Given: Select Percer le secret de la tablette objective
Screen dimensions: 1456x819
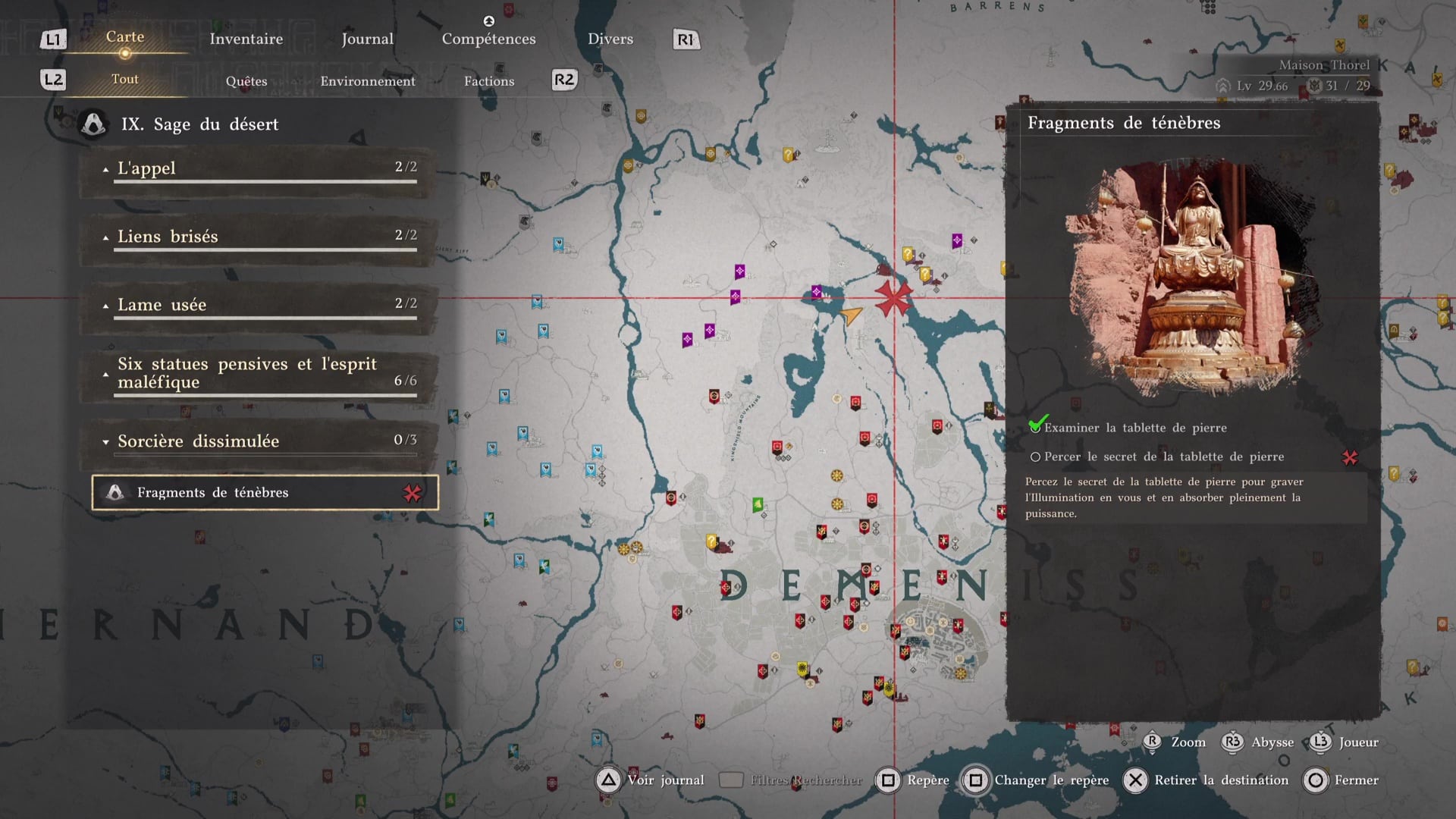Looking at the screenshot, I should click(1163, 457).
